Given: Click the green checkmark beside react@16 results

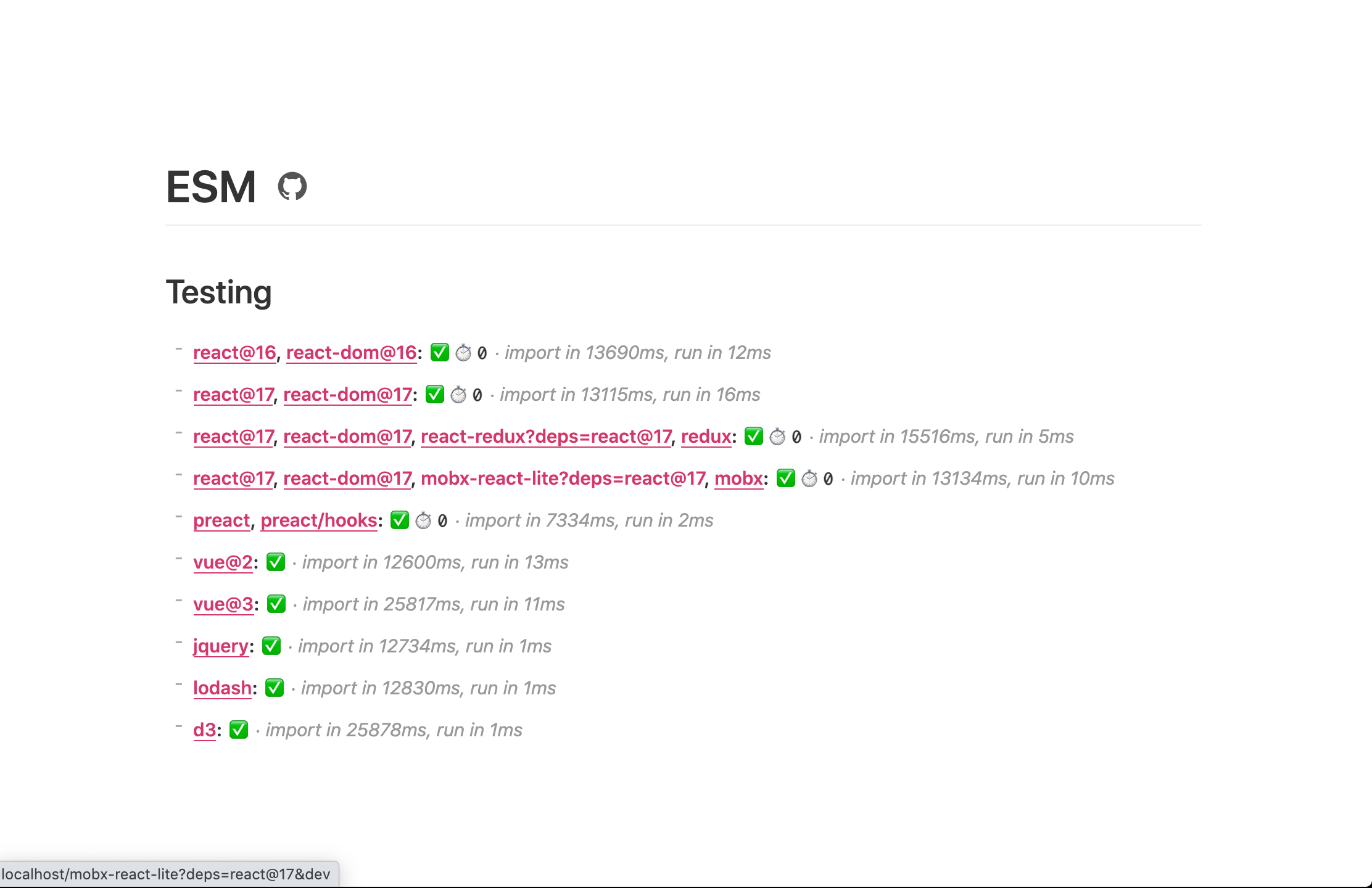Looking at the screenshot, I should pyautogui.click(x=440, y=352).
